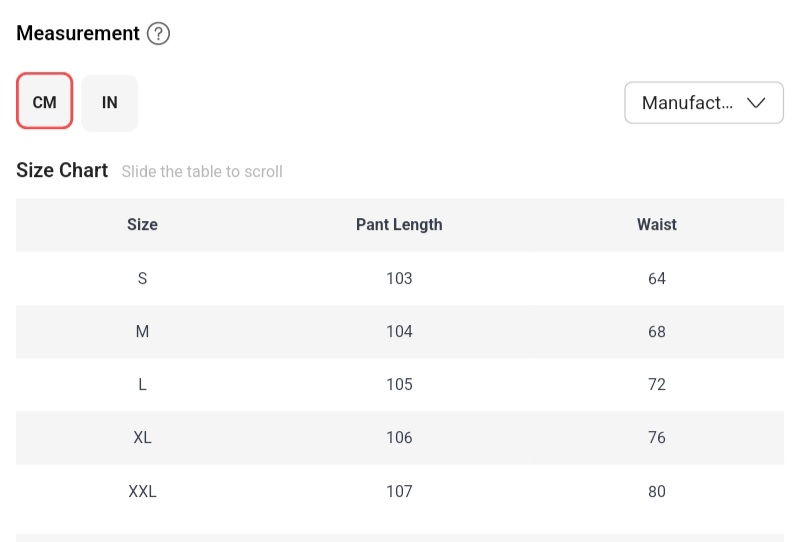Click the Size column header
The image size is (800, 542).
tap(142, 225)
